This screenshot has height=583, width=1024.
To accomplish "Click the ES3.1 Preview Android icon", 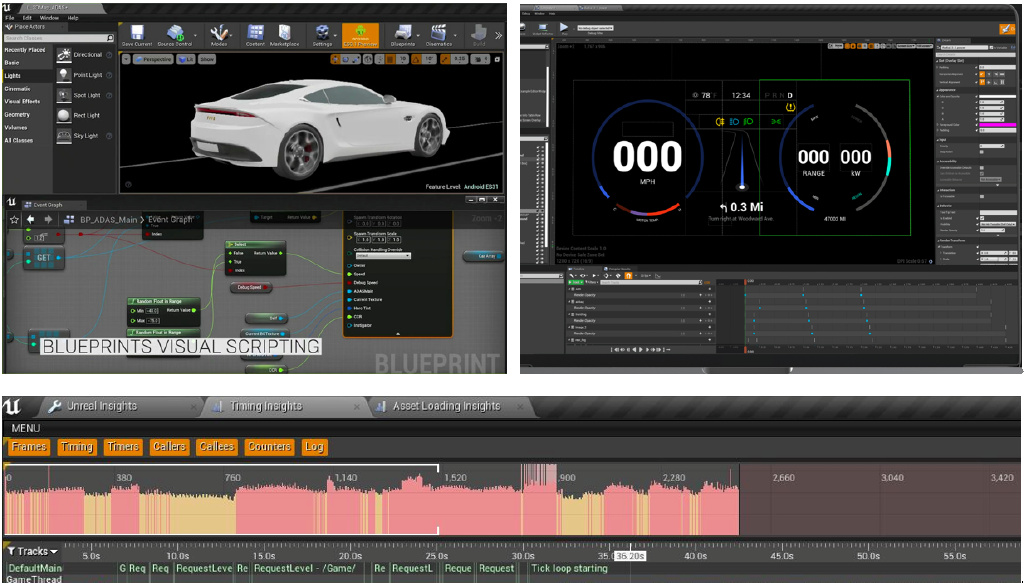I will (x=360, y=35).
